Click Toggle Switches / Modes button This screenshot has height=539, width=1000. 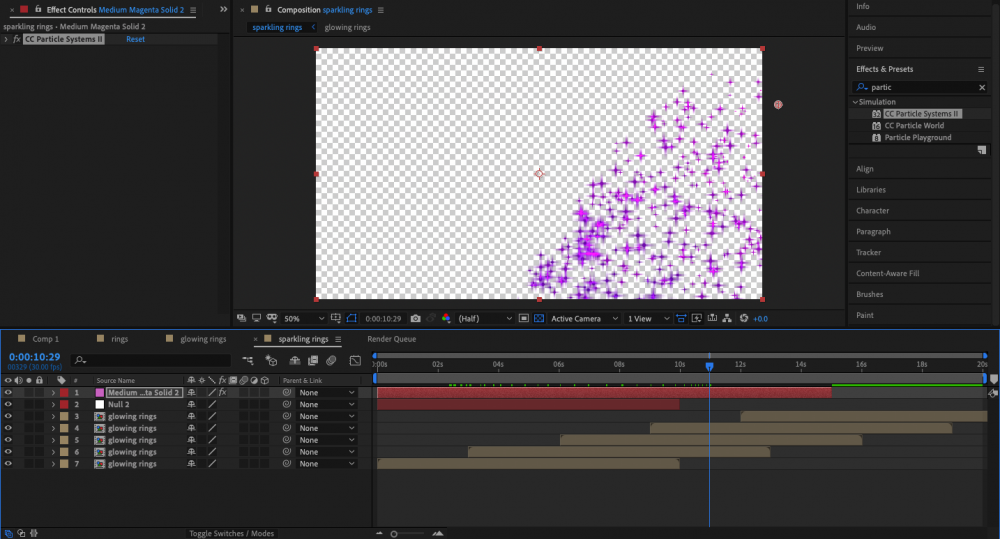[x=232, y=534]
